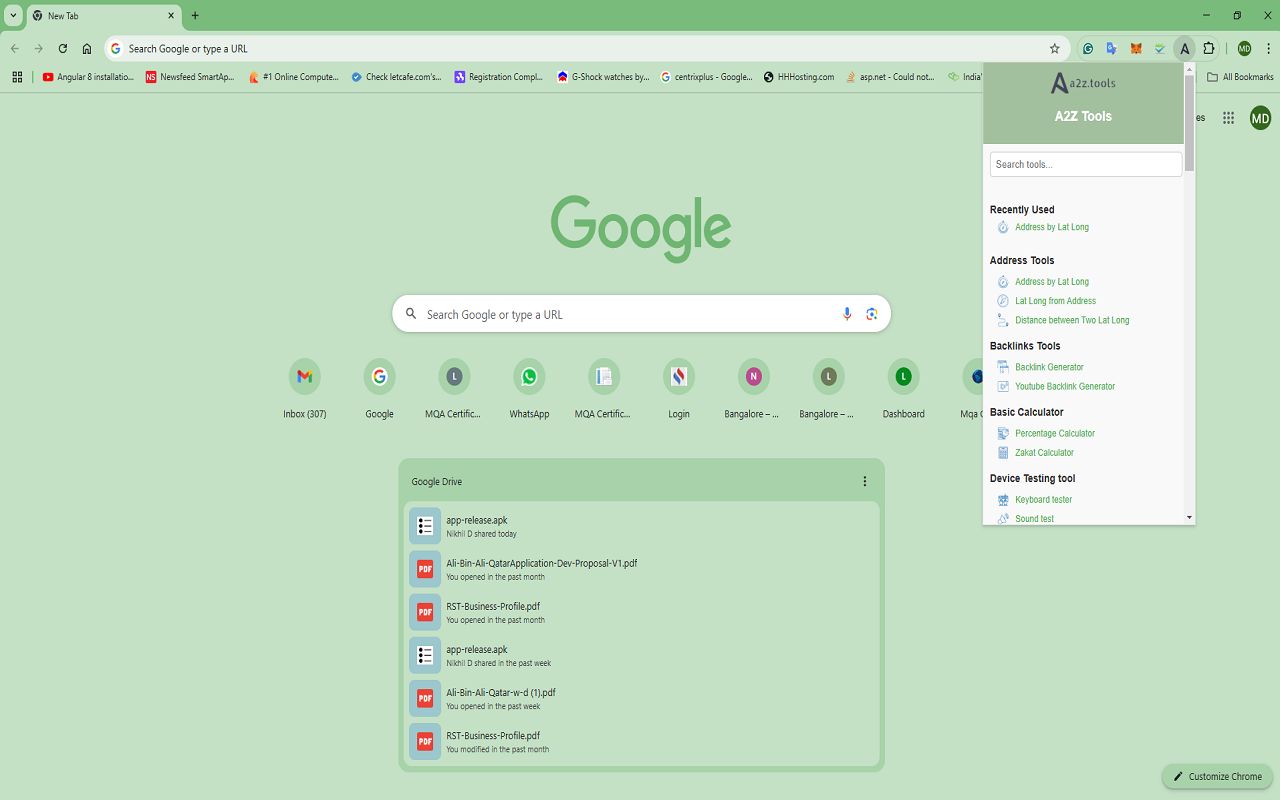This screenshot has height=800, width=1280.
Task: Open the Google Drive card options menu
Action: click(864, 481)
